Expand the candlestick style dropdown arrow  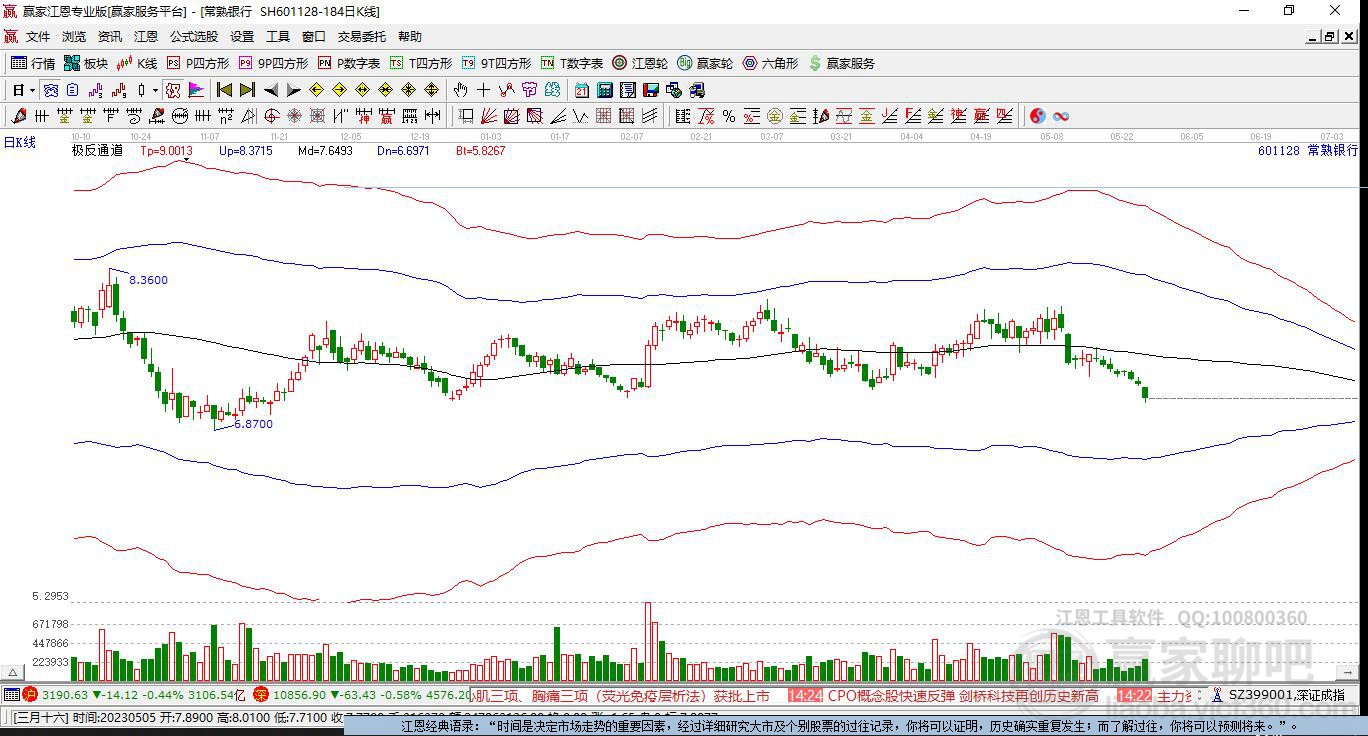(155, 90)
